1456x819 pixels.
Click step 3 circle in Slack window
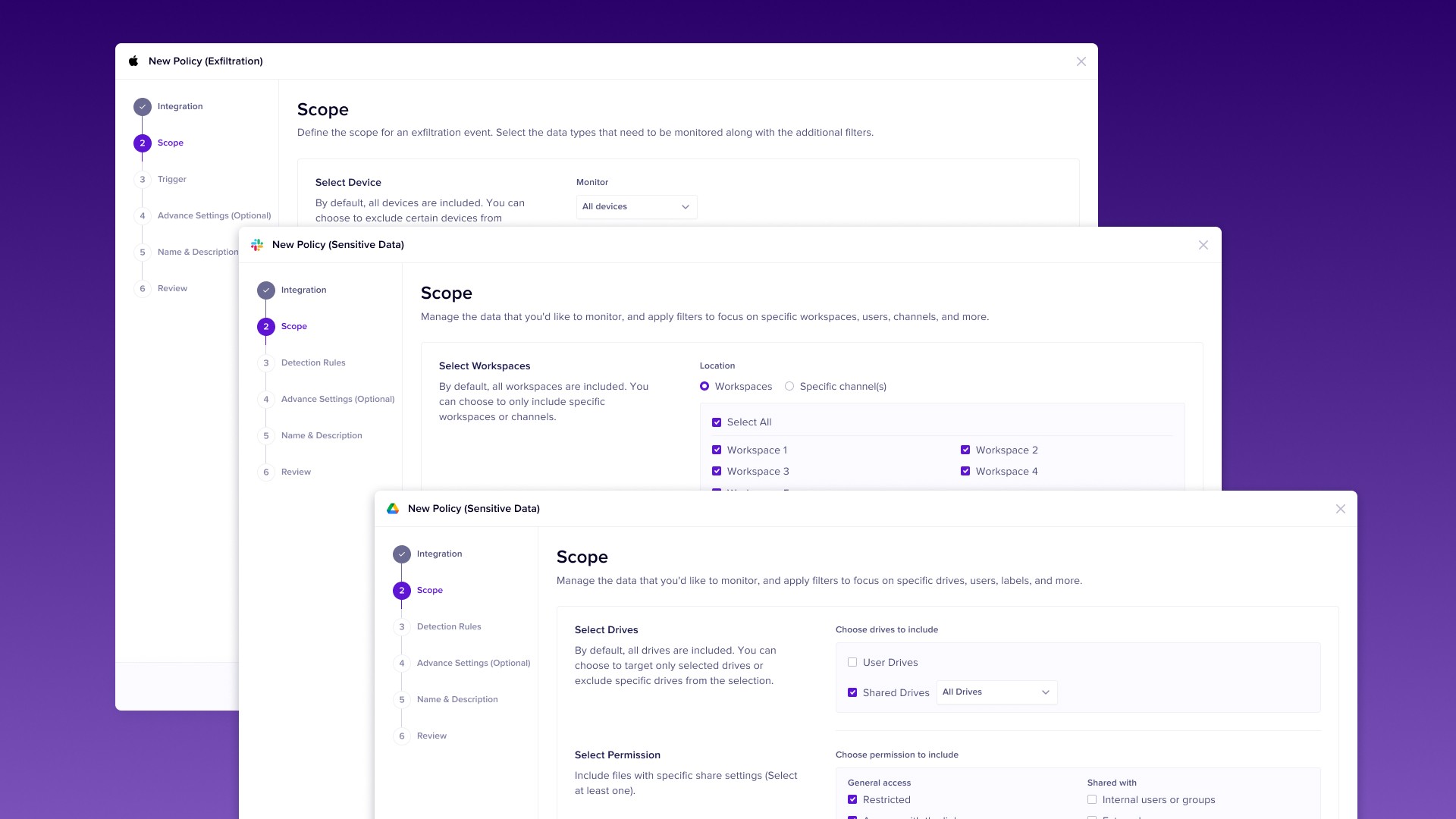coord(265,363)
